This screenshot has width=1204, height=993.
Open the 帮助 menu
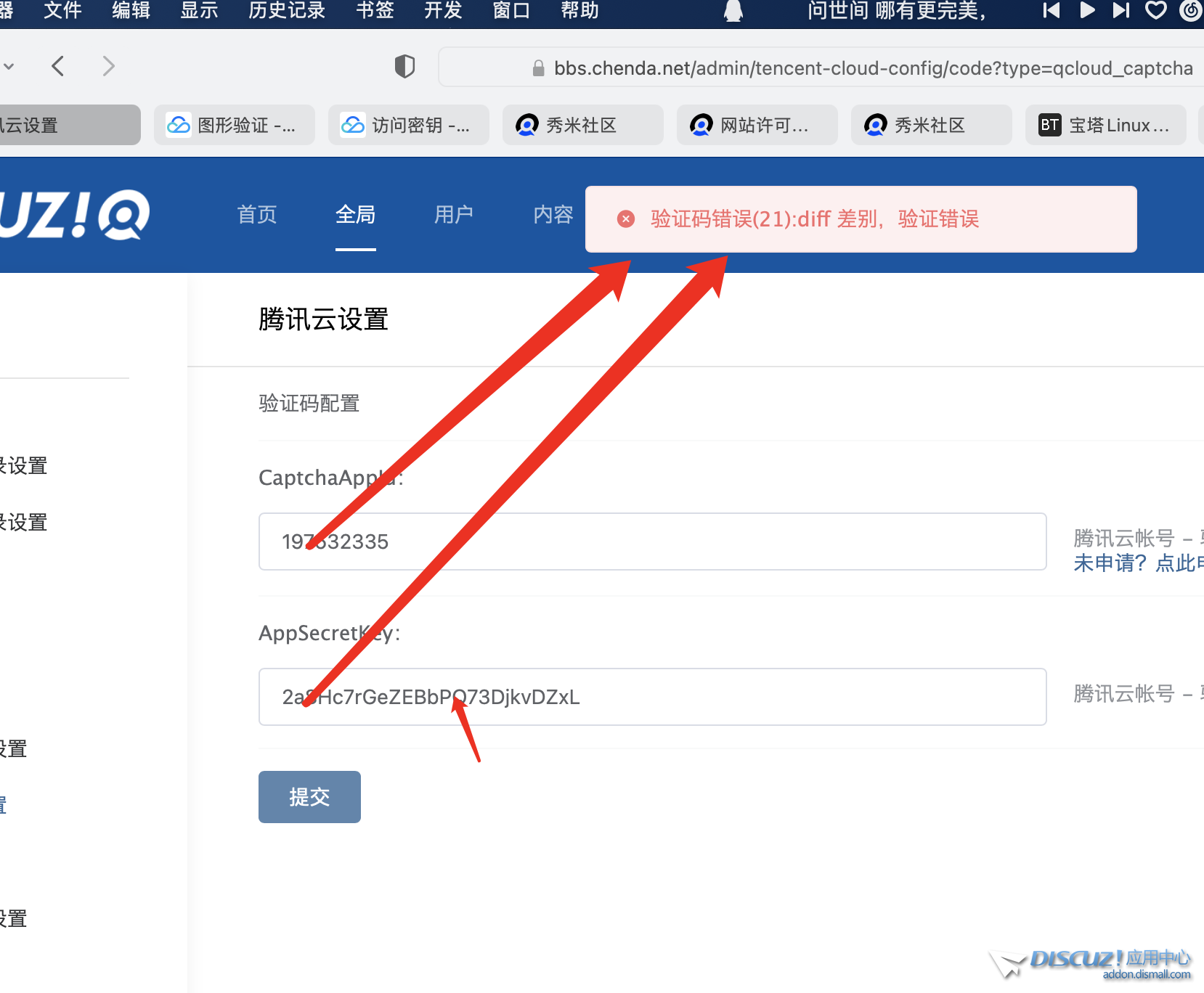tap(579, 10)
